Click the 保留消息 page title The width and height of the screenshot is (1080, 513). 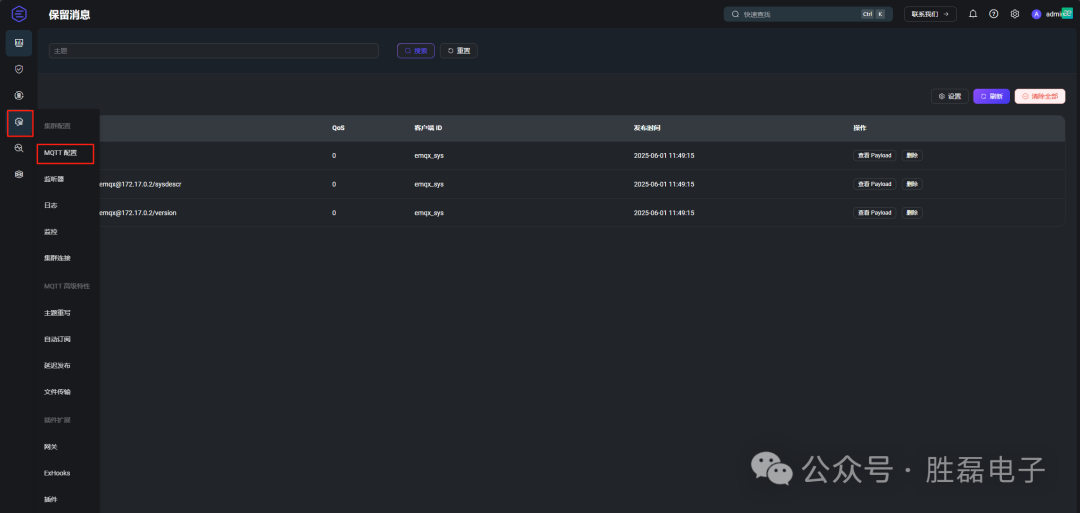click(70, 14)
